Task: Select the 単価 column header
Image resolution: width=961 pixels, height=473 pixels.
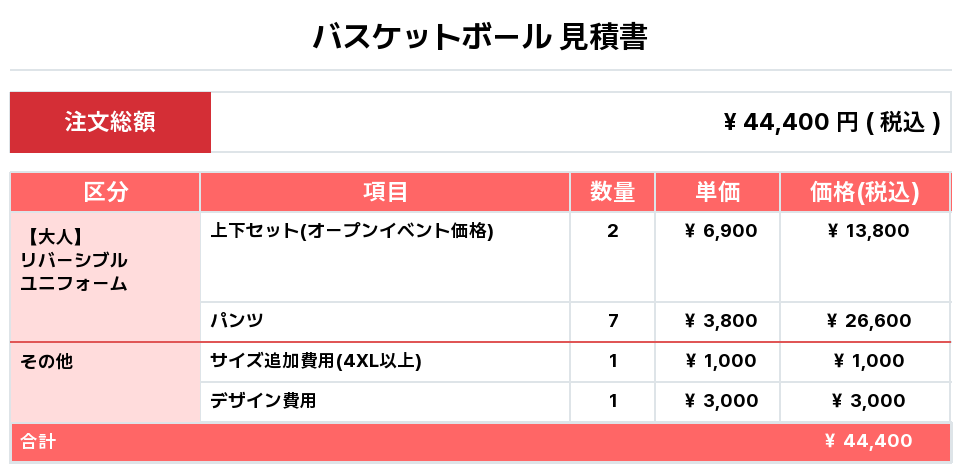Action: point(717,192)
